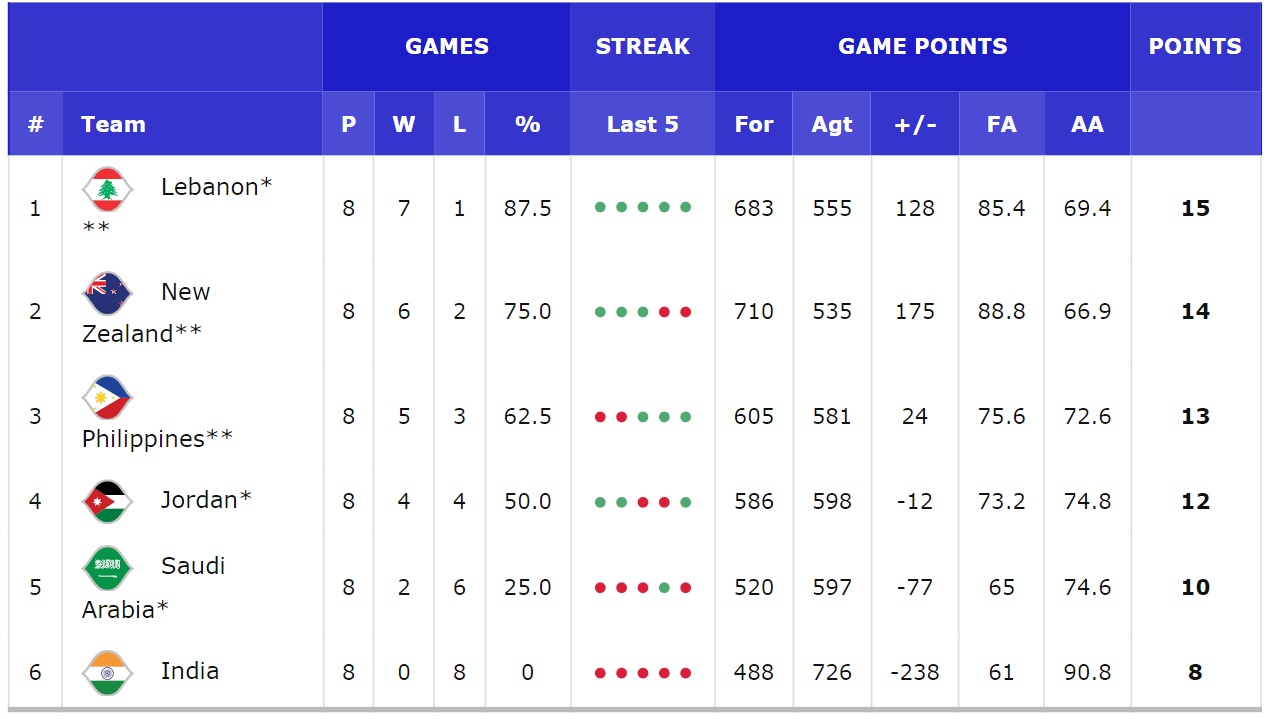1266x719 pixels.
Task: Click New Zealand's 14 points value
Action: 1195,312
